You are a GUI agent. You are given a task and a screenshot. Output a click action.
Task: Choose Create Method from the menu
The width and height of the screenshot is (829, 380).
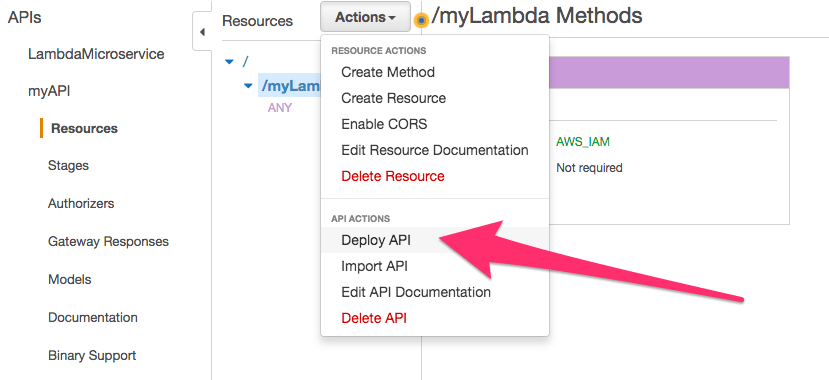[x=388, y=72]
